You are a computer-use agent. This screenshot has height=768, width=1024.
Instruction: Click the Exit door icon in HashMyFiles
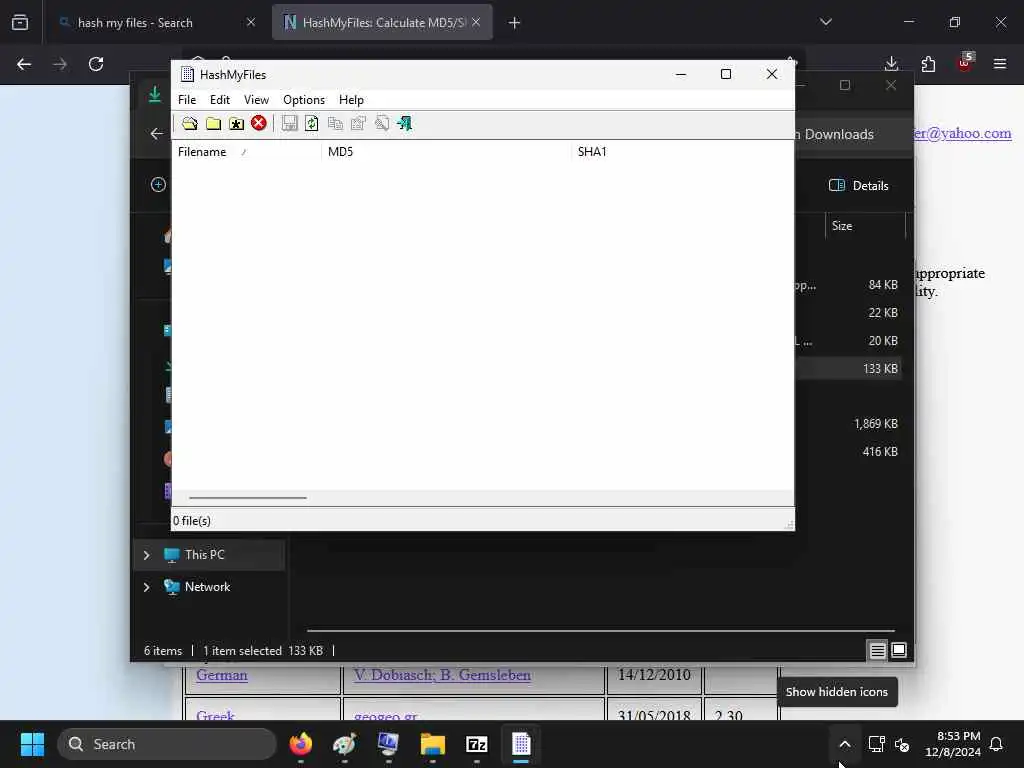(x=405, y=123)
